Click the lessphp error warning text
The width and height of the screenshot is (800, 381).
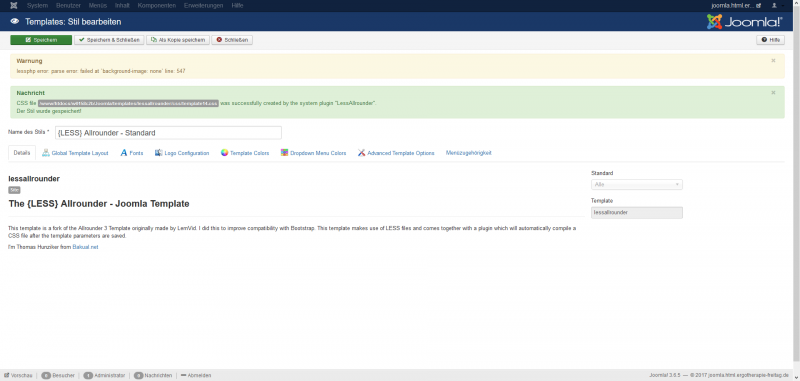pyautogui.click(x=101, y=71)
